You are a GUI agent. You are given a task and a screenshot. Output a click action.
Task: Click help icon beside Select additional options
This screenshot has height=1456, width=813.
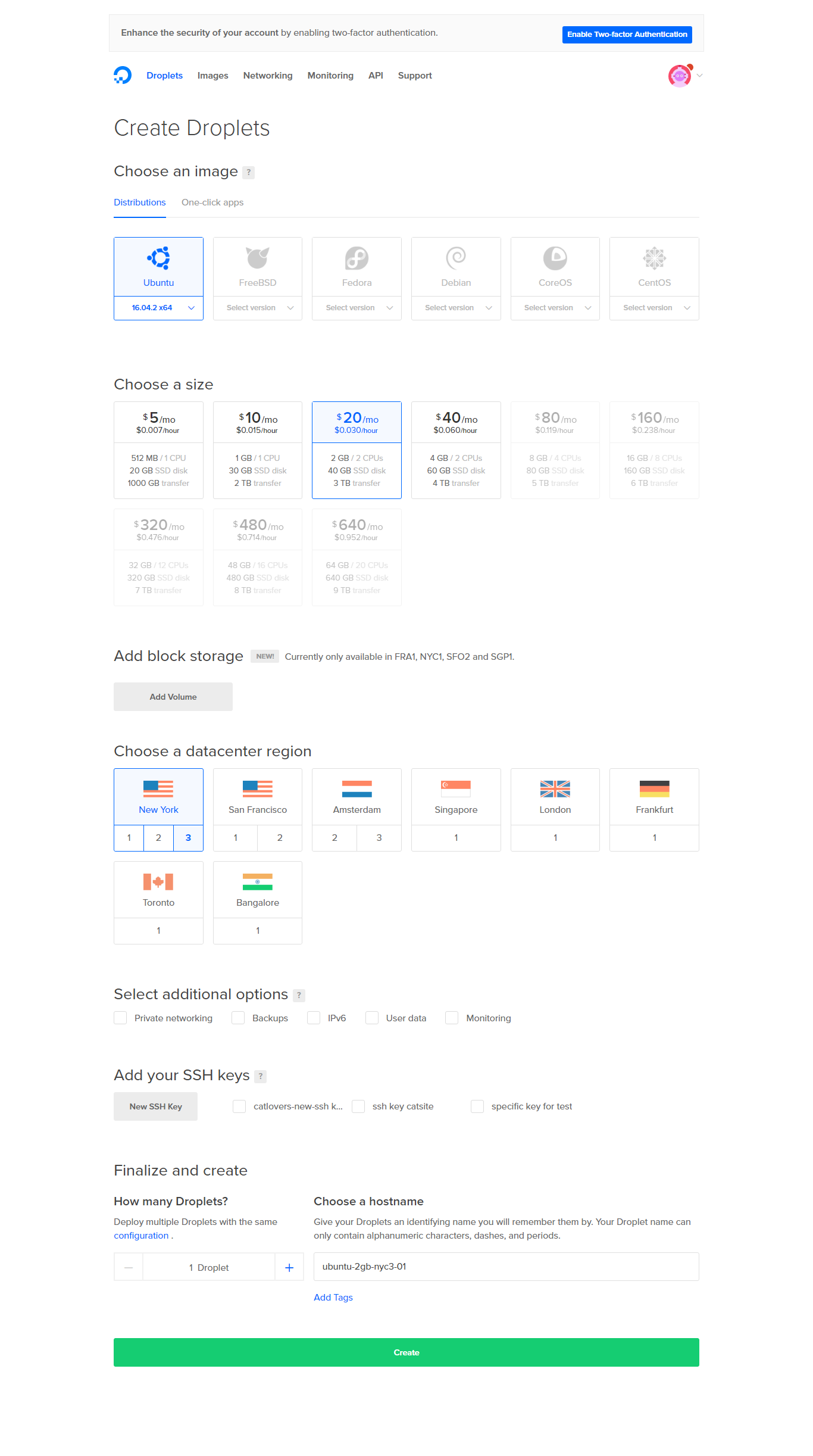coord(299,995)
